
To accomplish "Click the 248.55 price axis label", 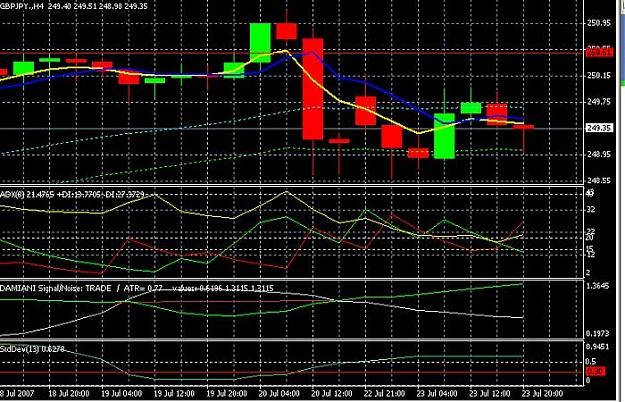I will click(599, 180).
